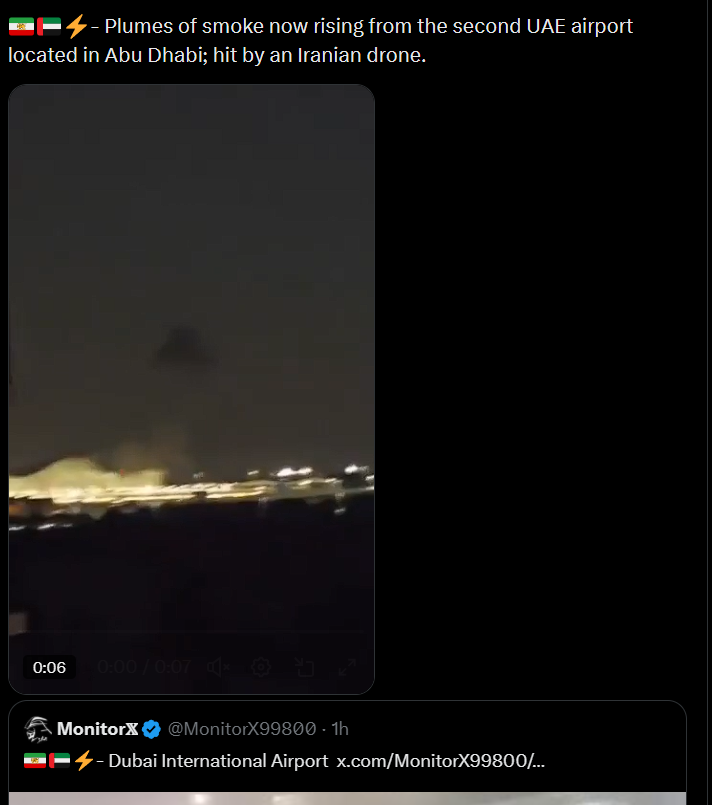This screenshot has height=805, width=712.
Task: Click the MonitorX profile avatar
Action: coord(38,728)
